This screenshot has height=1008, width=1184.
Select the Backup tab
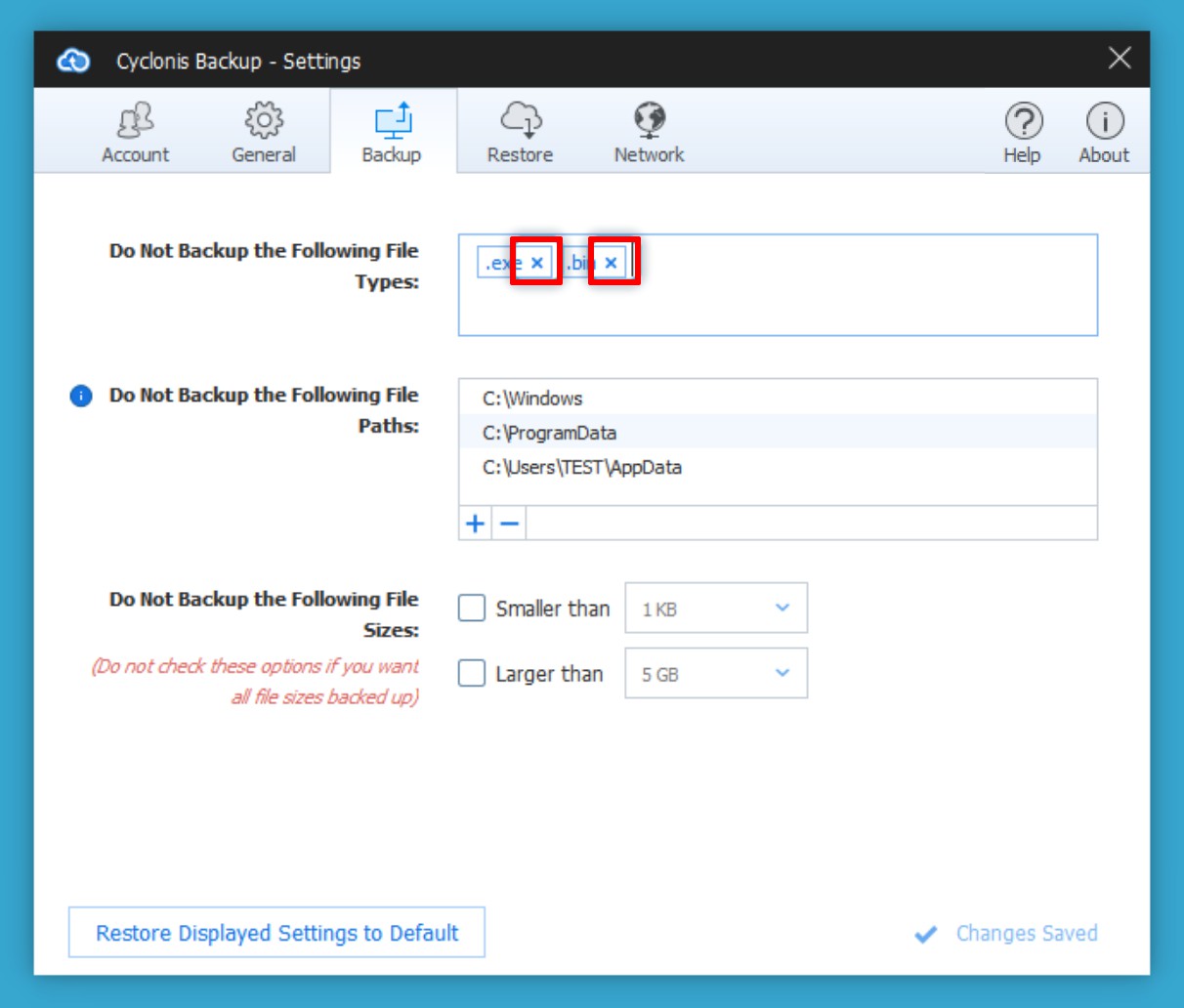pyautogui.click(x=392, y=132)
